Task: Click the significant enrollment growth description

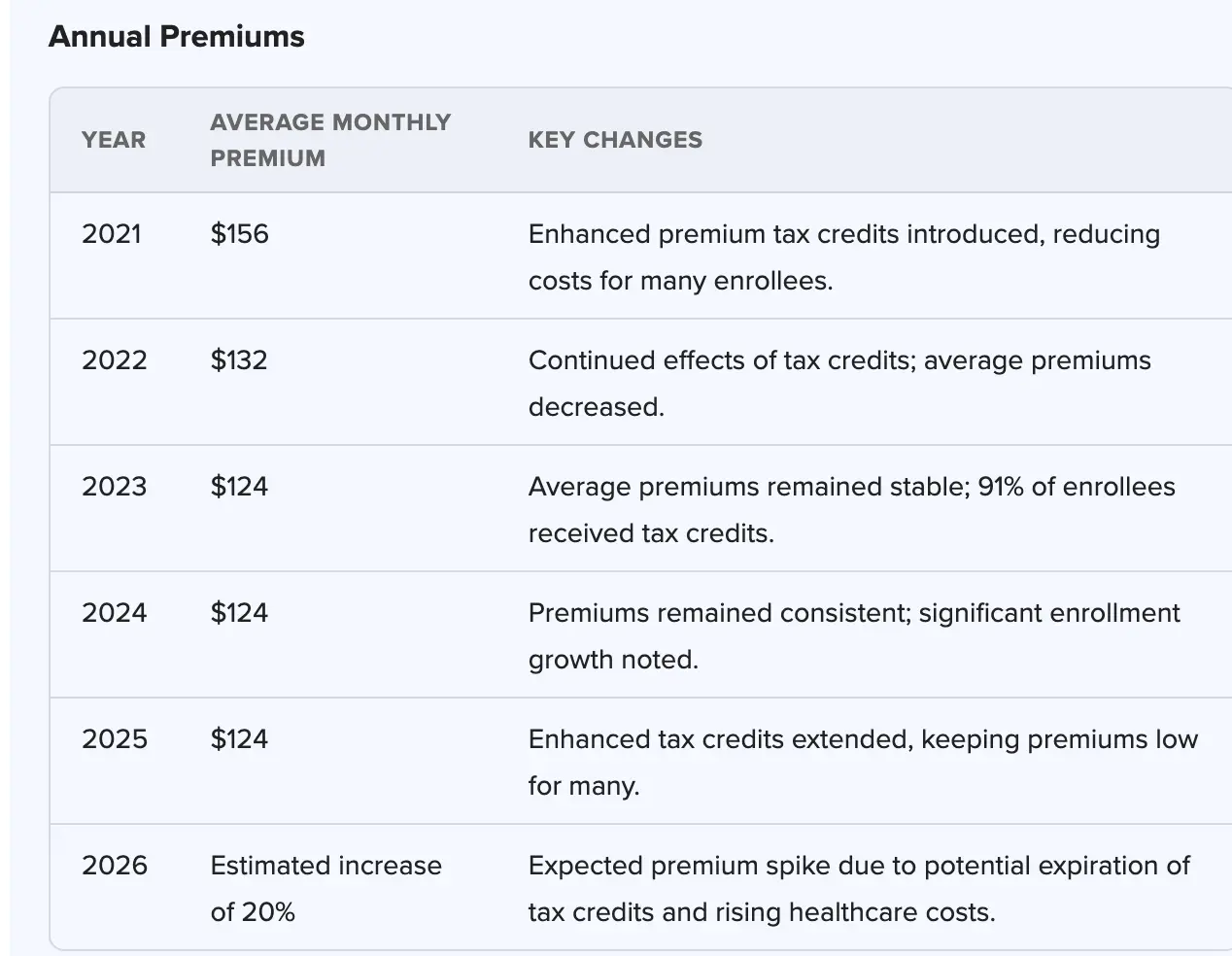Action: (x=853, y=635)
